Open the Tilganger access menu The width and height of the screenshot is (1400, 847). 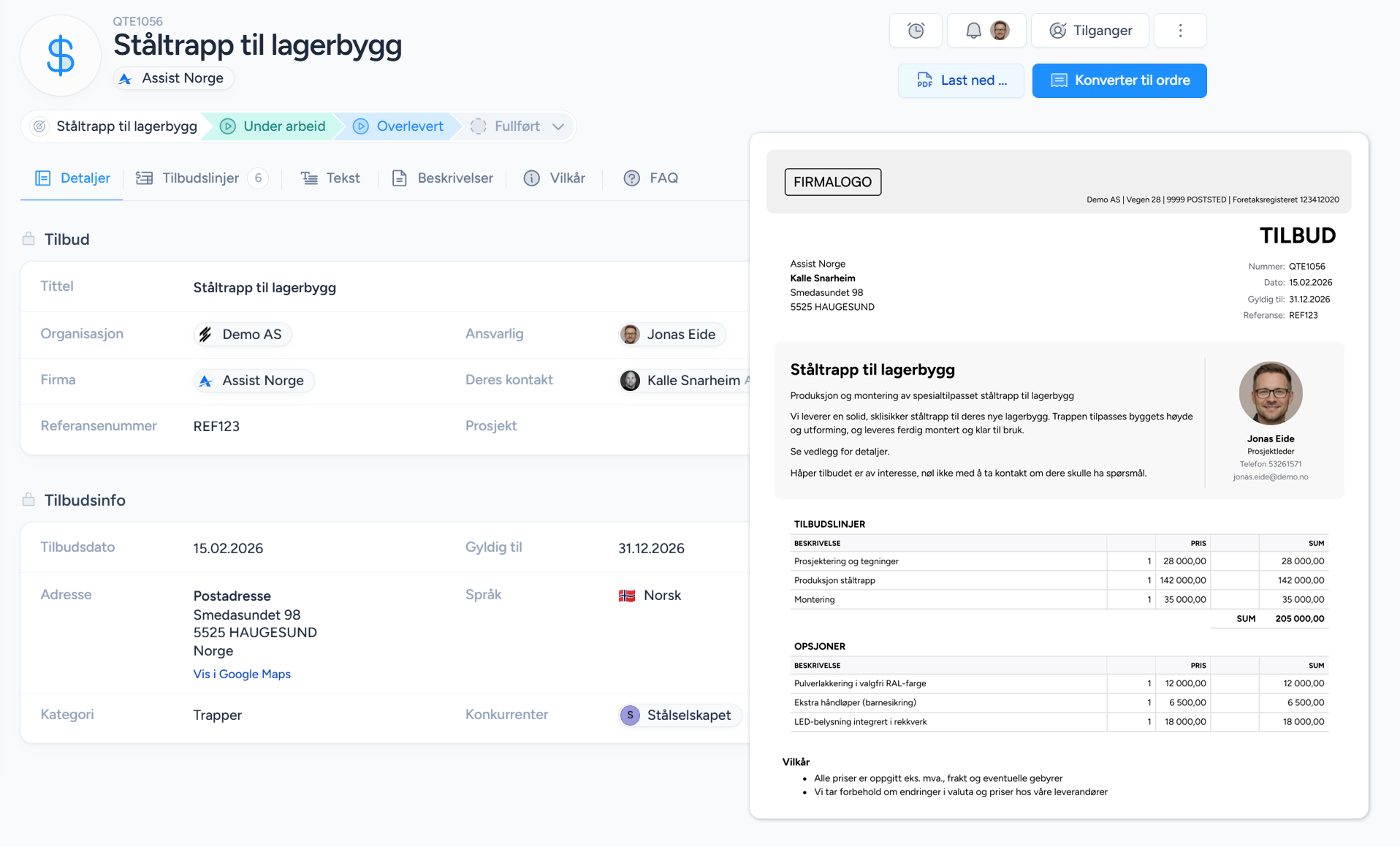point(1090,31)
